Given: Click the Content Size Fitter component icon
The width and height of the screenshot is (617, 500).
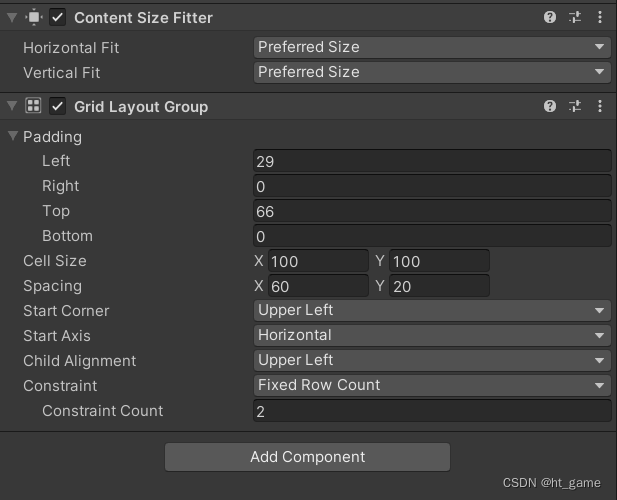Looking at the screenshot, I should pyautogui.click(x=34, y=17).
